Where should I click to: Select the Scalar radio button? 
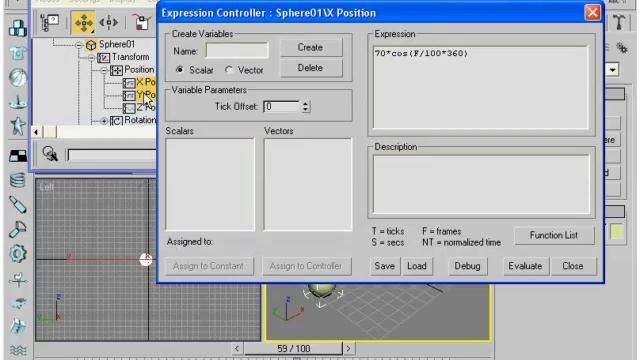click(x=180, y=70)
